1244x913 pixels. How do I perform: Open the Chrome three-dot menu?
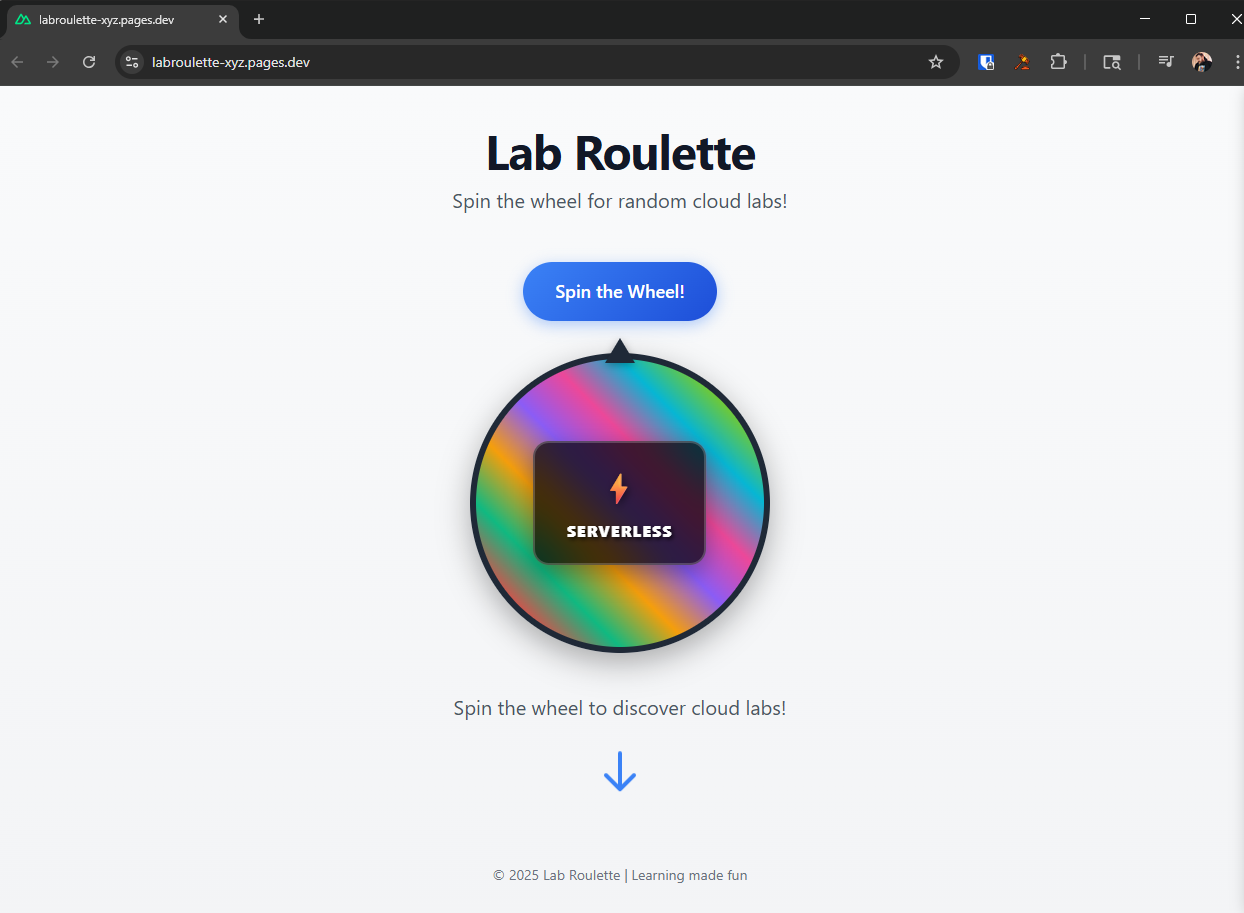[1238, 62]
